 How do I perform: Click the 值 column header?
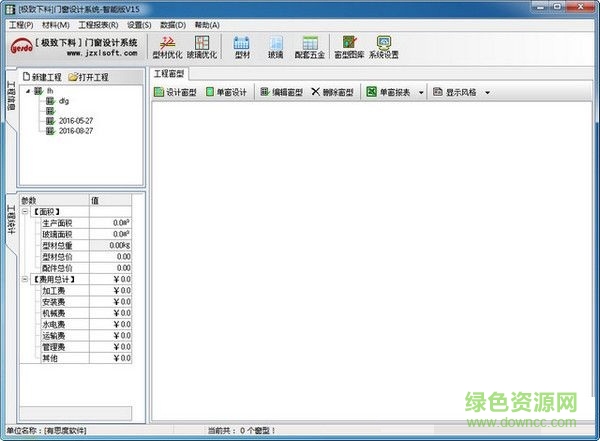[x=111, y=200]
